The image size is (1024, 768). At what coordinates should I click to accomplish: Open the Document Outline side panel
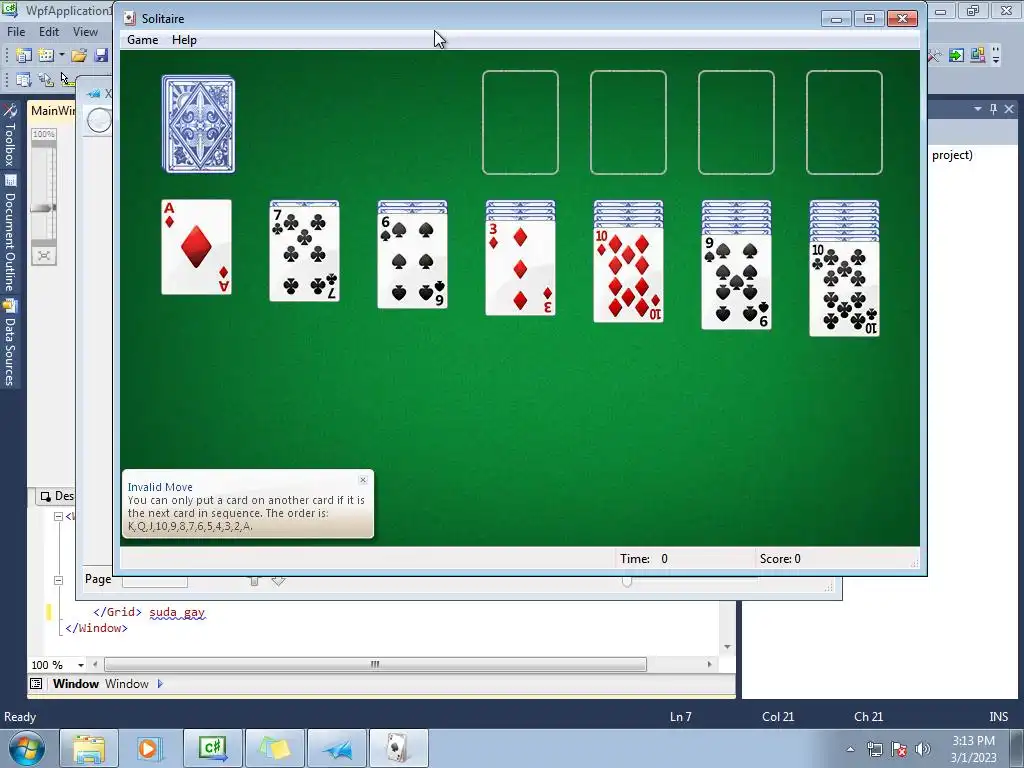pyautogui.click(x=10, y=232)
